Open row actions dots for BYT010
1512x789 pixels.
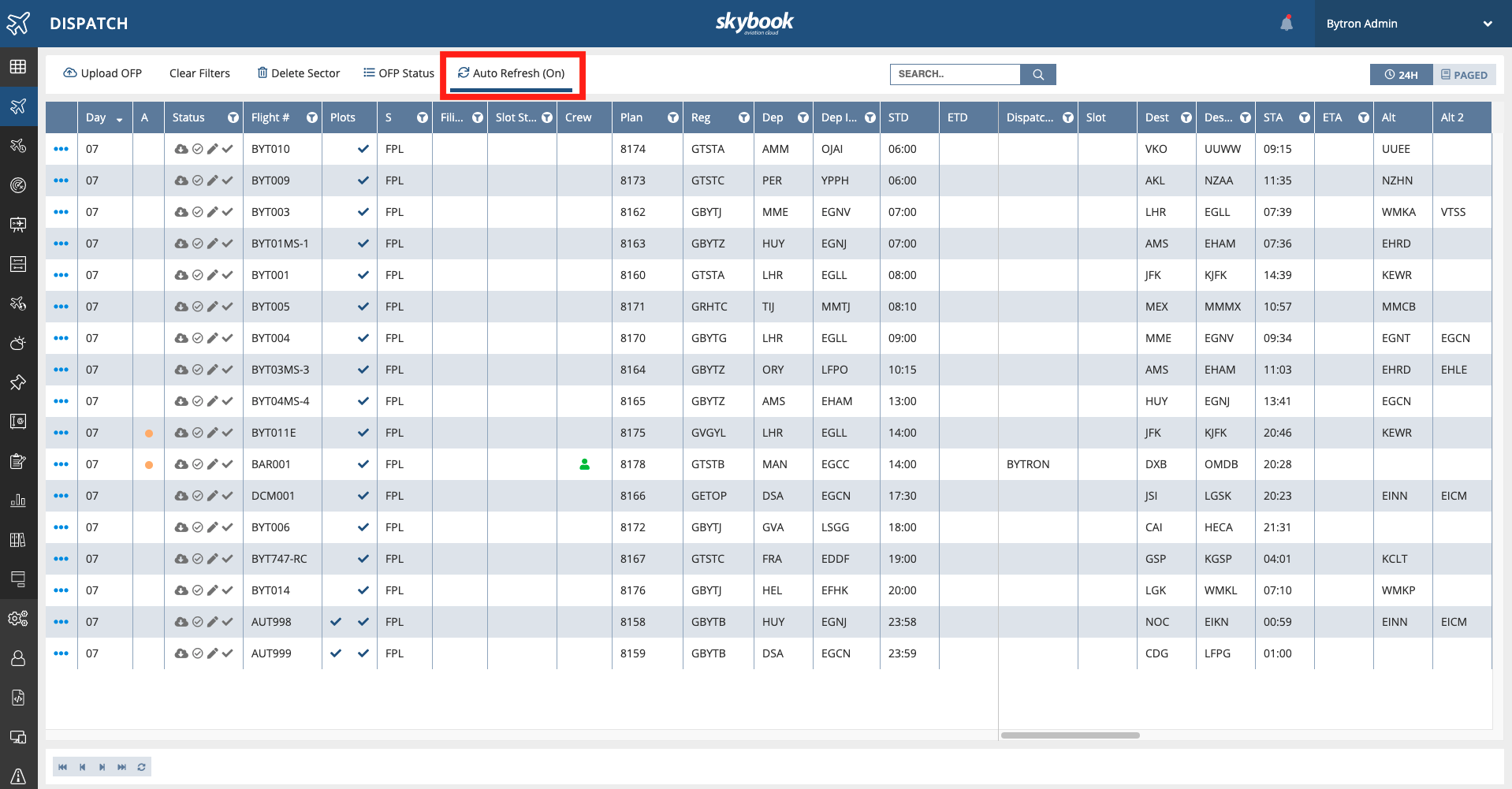[x=61, y=149]
